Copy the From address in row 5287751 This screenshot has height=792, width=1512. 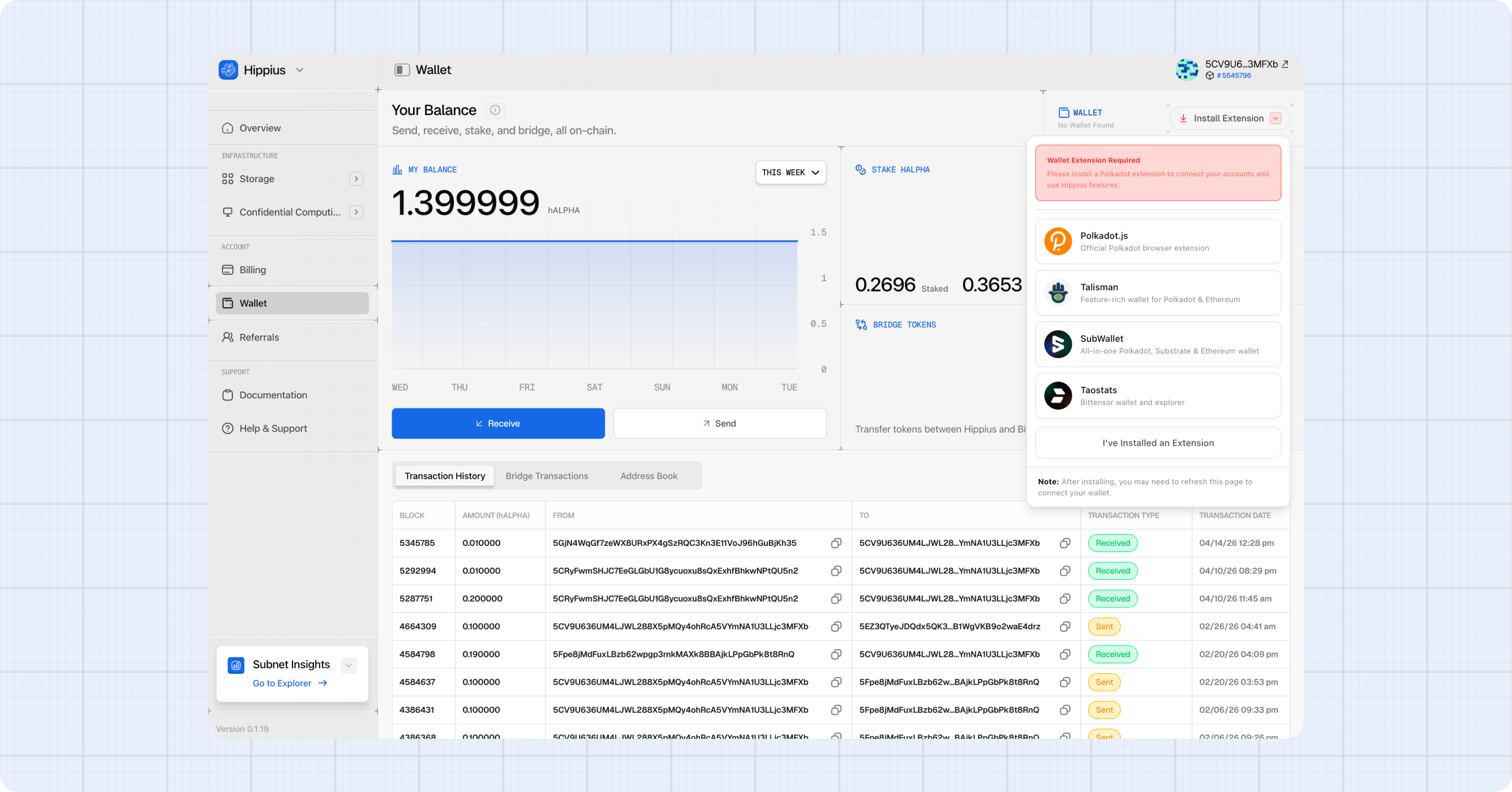pos(836,599)
